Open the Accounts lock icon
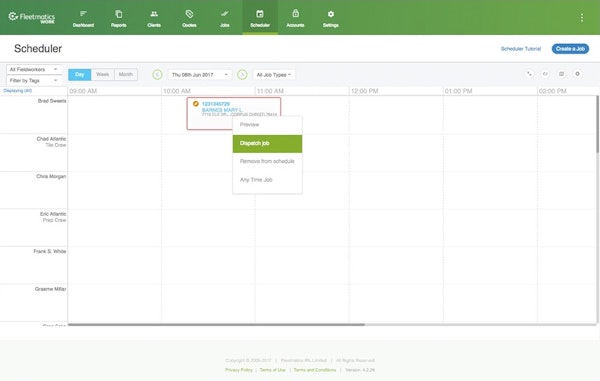The height and width of the screenshot is (381, 600). 295,14
